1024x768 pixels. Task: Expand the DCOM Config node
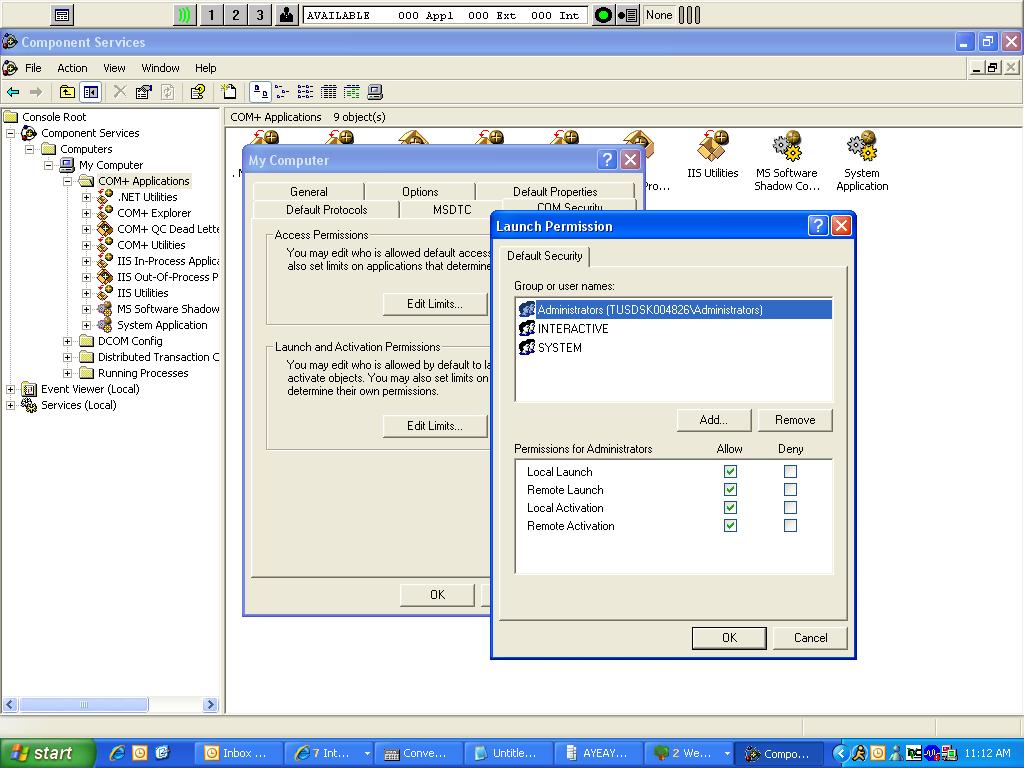pyautogui.click(x=67, y=341)
